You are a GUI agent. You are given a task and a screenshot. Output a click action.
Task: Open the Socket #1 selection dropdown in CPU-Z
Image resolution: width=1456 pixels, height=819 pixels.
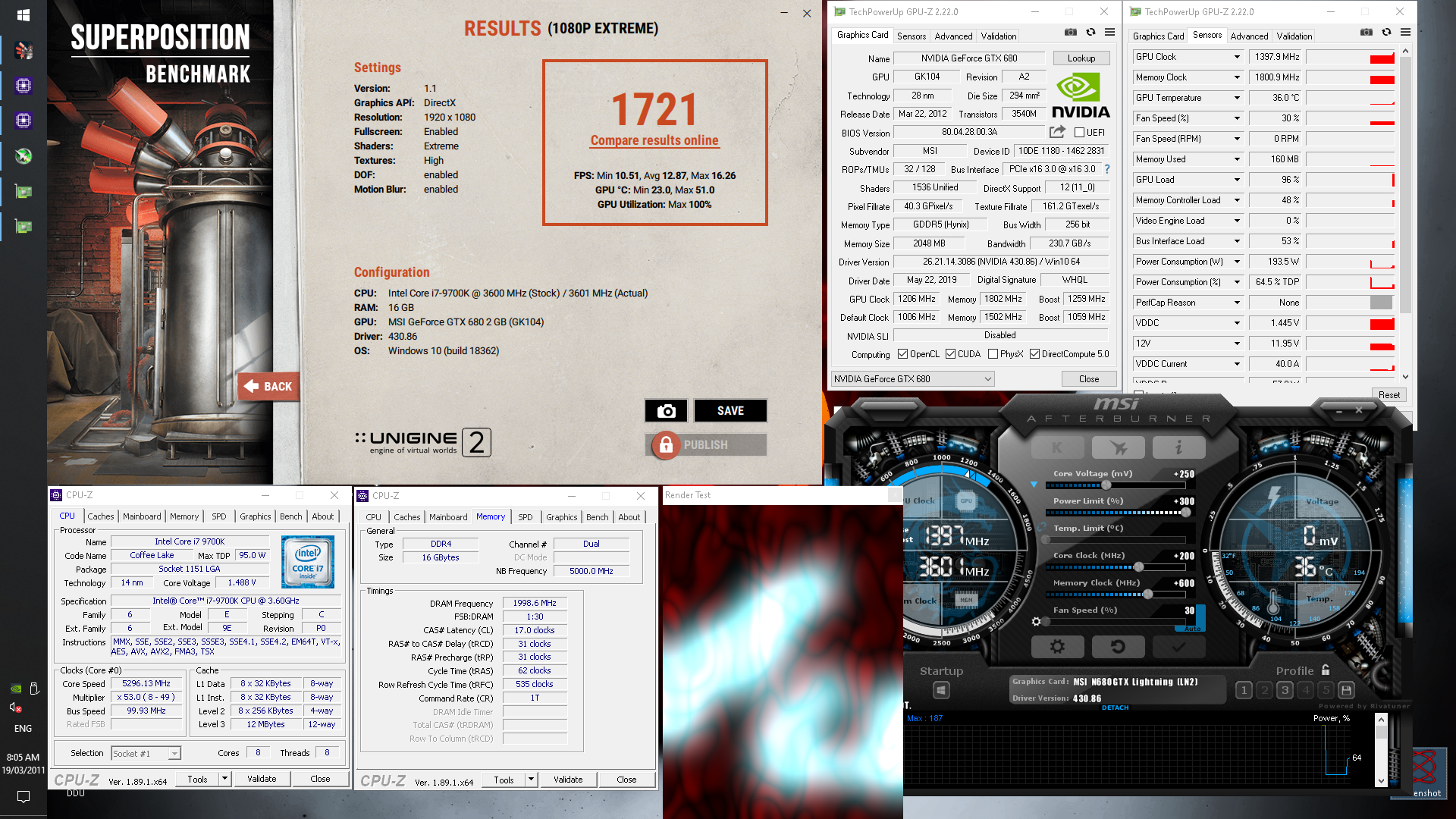[146, 753]
